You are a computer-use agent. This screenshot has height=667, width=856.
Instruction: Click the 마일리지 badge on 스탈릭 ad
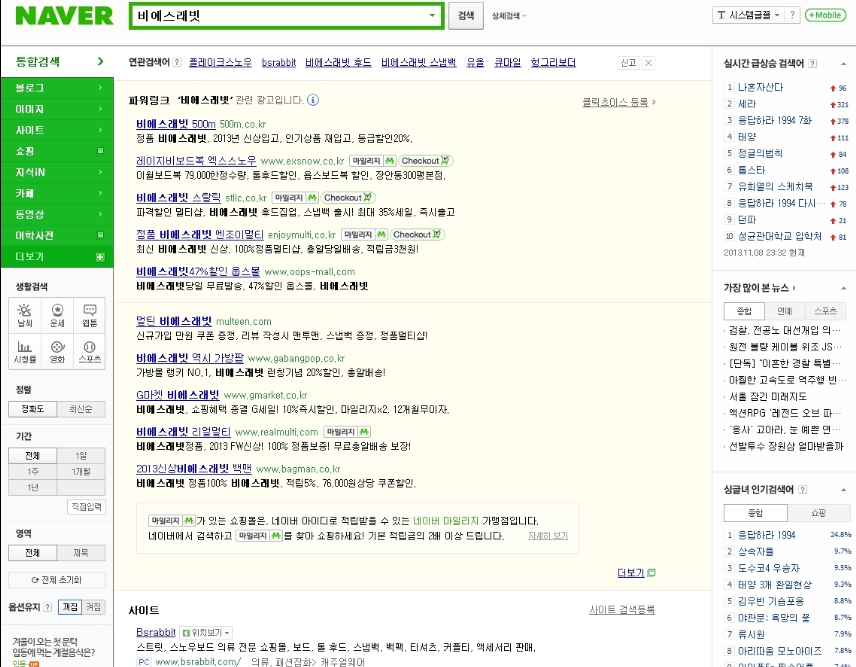pyautogui.click(x=295, y=198)
